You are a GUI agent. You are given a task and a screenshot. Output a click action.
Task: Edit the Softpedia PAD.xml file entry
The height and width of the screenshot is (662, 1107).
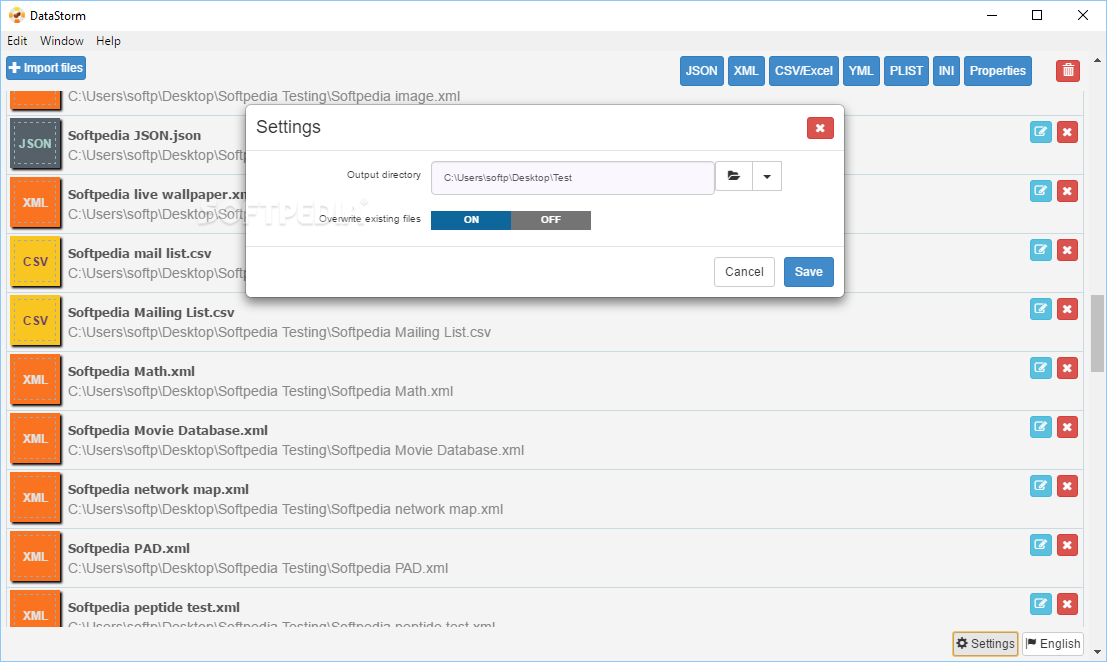1041,545
